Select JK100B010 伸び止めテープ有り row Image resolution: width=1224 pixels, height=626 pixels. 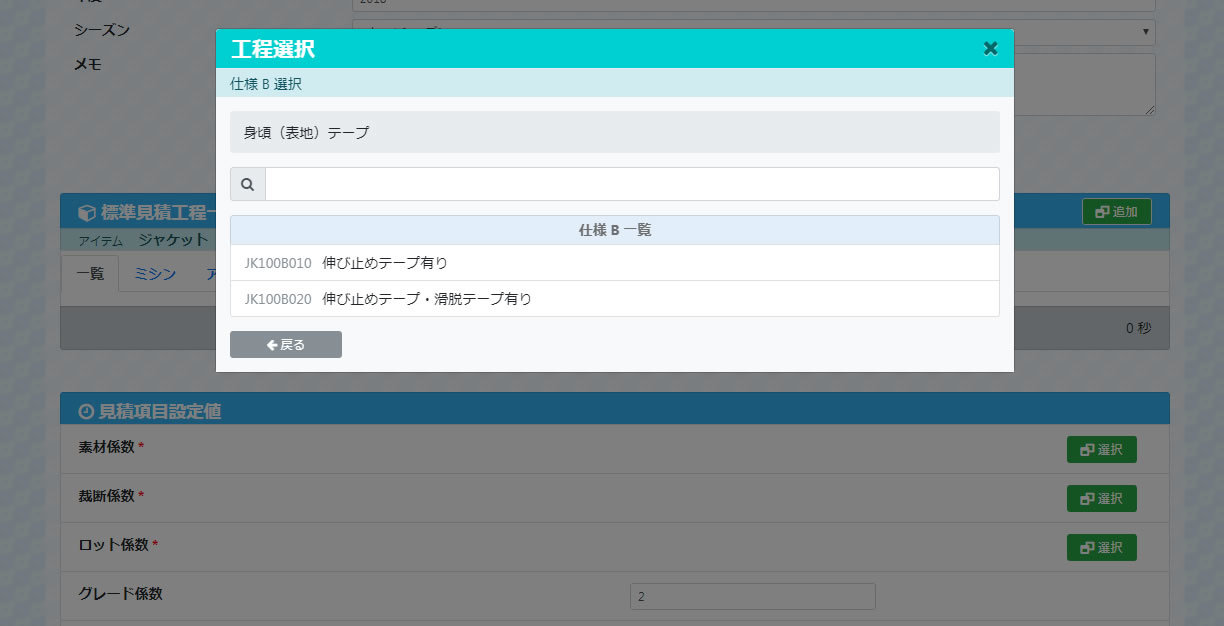click(x=614, y=263)
